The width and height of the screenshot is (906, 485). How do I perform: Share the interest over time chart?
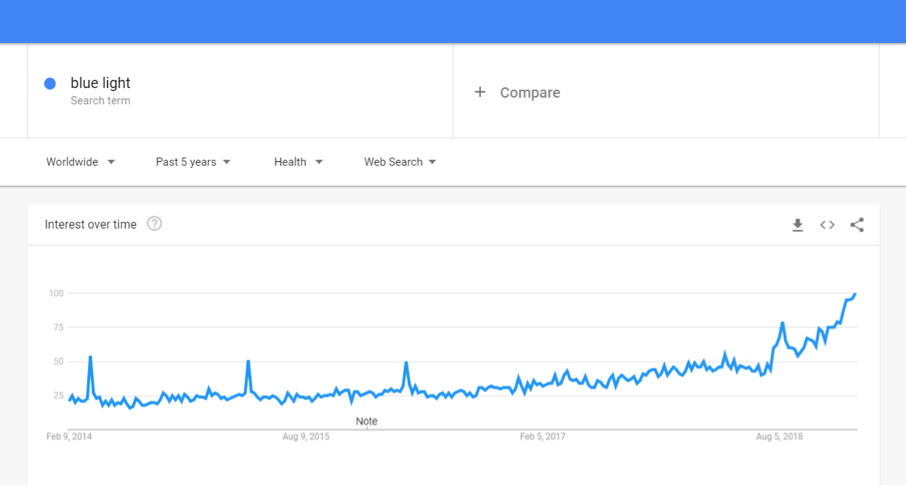click(x=857, y=225)
